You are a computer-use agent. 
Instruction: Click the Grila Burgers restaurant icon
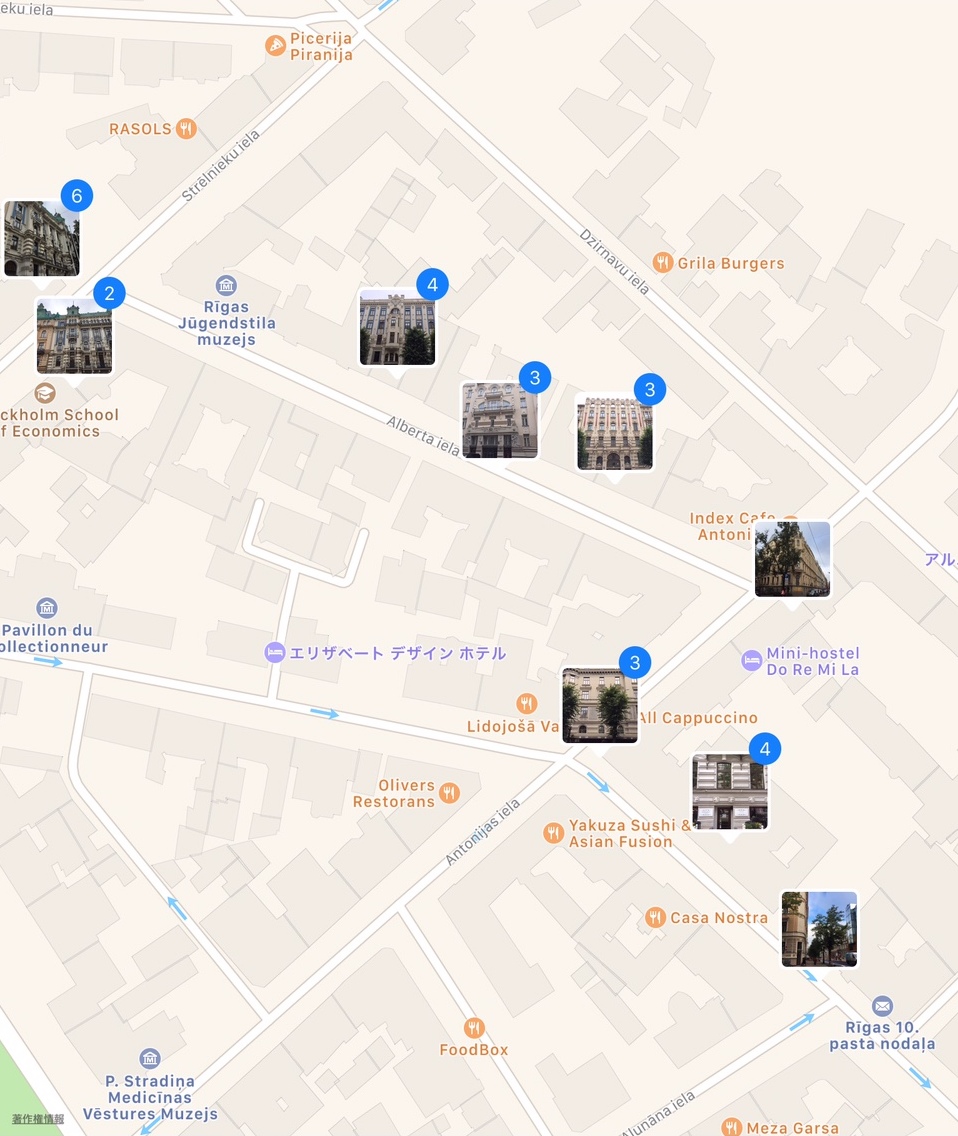[x=662, y=263]
